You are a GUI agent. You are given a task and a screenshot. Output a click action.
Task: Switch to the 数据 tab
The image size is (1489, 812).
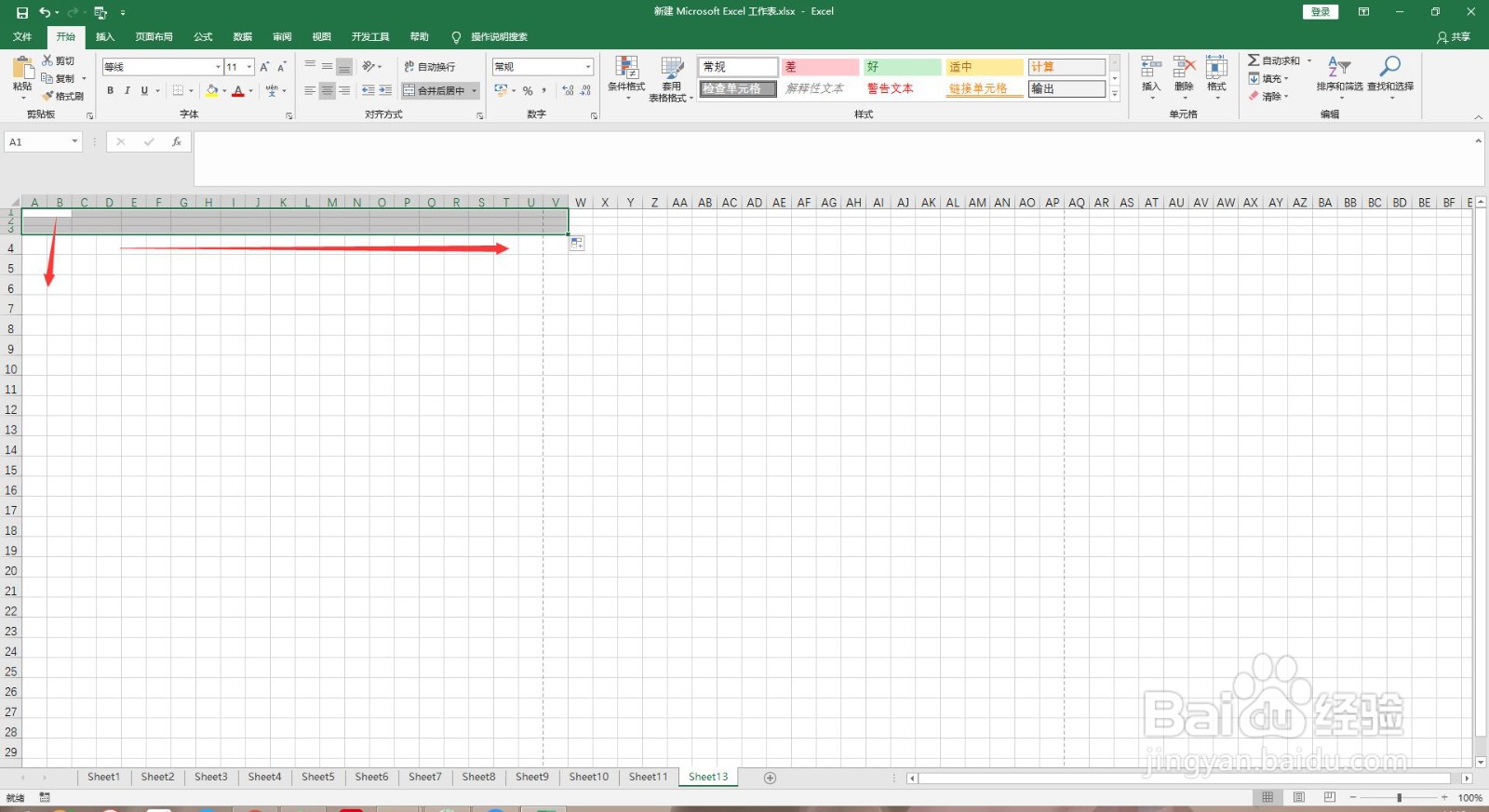pos(243,37)
